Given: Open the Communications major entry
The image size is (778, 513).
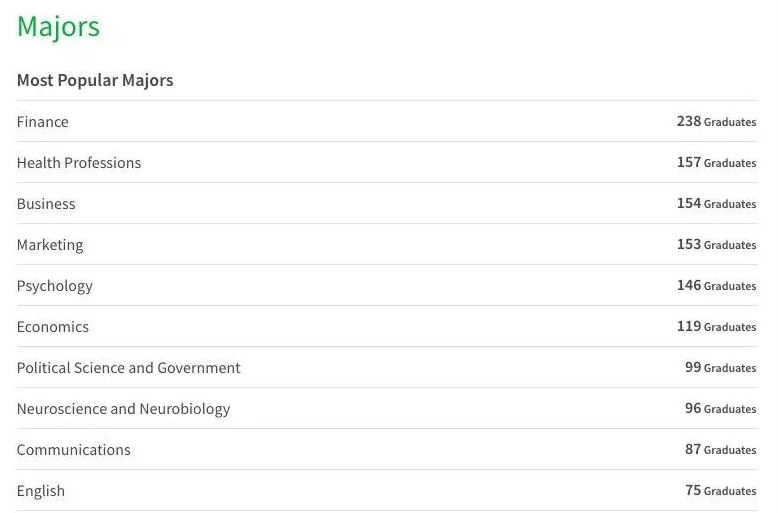Looking at the screenshot, I should (74, 450).
